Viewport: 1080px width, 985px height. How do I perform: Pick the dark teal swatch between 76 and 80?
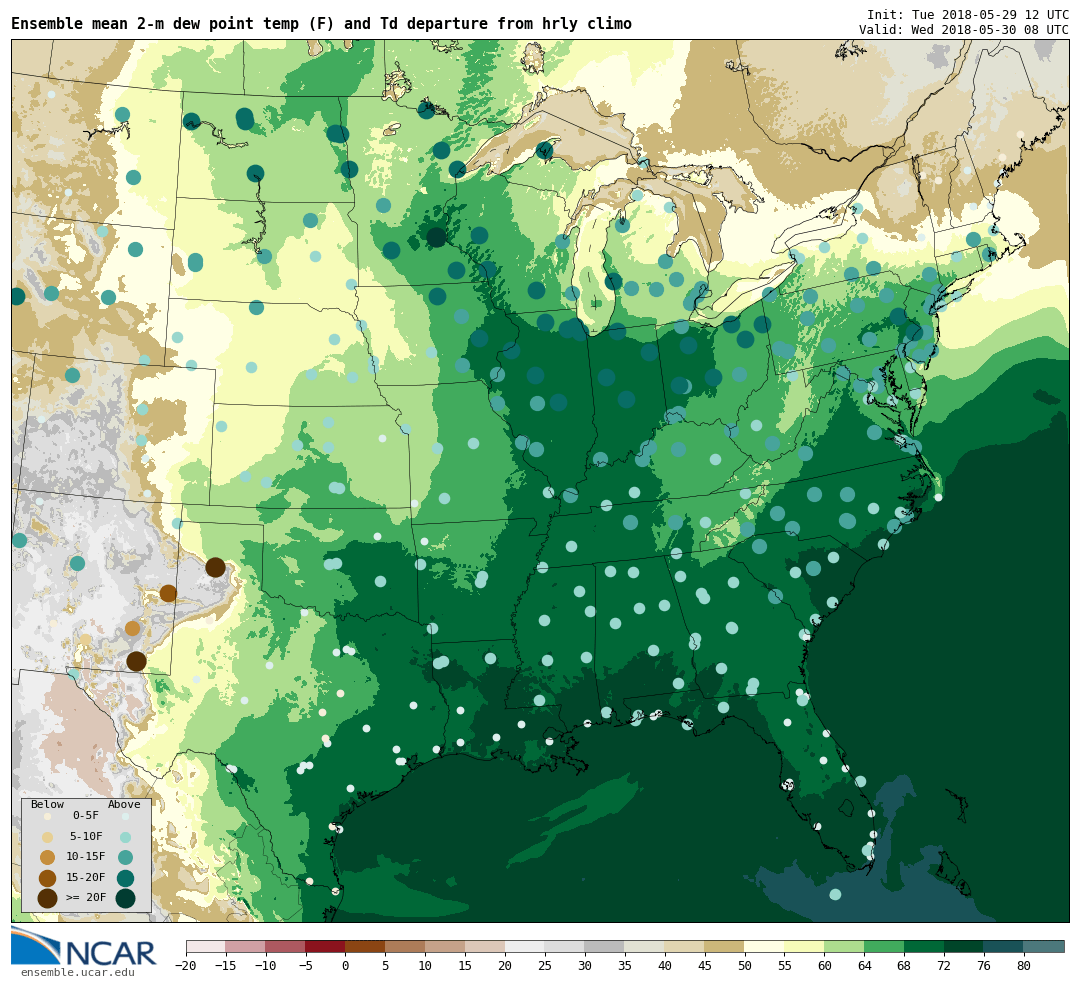coord(1004,946)
